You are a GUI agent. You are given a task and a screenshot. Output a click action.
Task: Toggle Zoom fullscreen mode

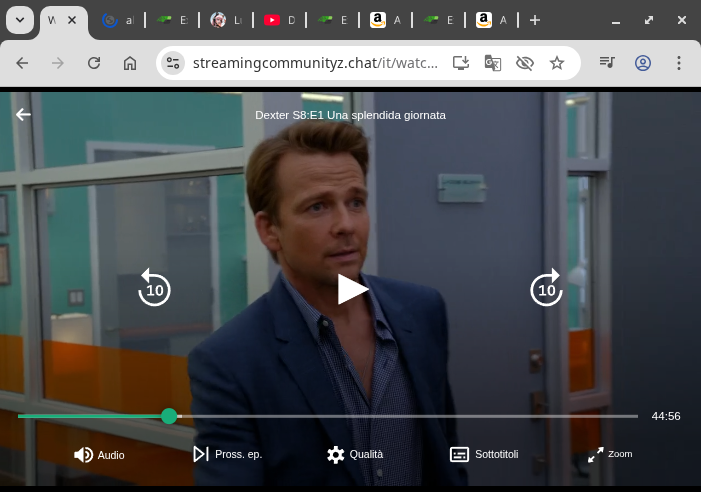pos(610,454)
